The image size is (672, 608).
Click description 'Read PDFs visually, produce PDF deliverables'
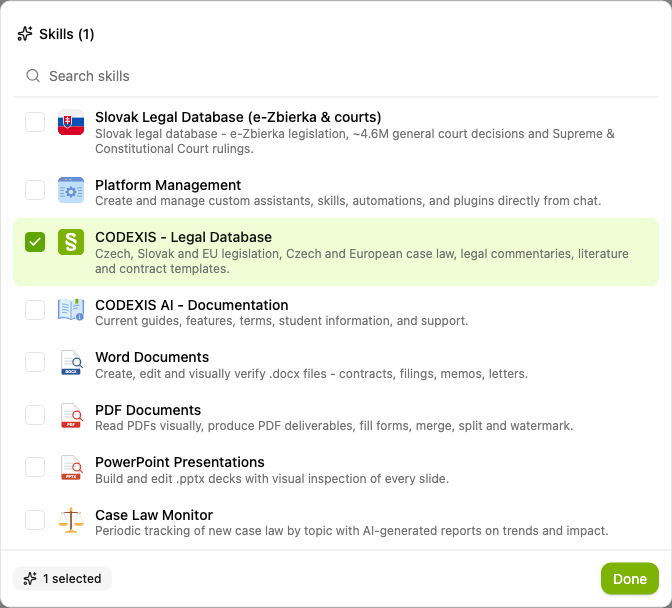click(334, 426)
